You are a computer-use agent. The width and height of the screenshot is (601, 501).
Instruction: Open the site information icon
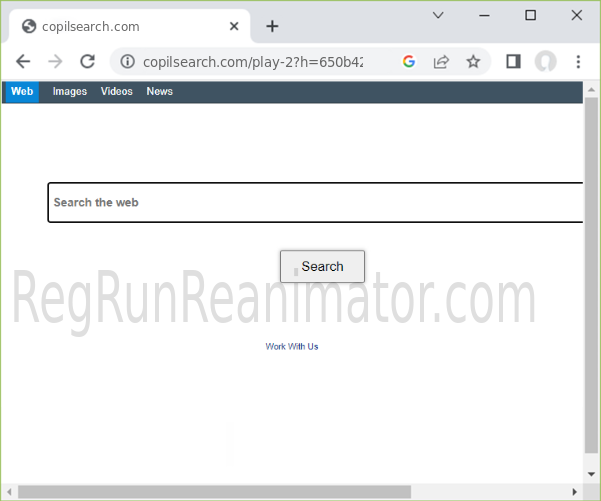coord(127,62)
